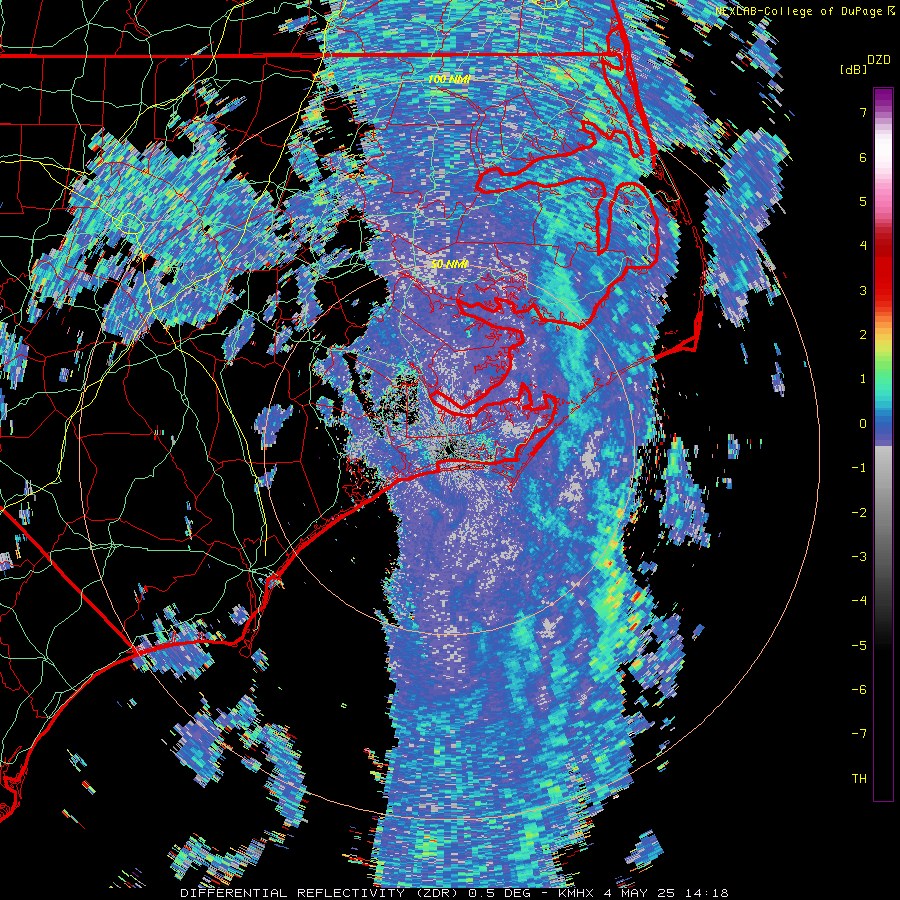Screen dimensions: 900x900
Task: Select the 6 value on the scale
Action: [863, 157]
